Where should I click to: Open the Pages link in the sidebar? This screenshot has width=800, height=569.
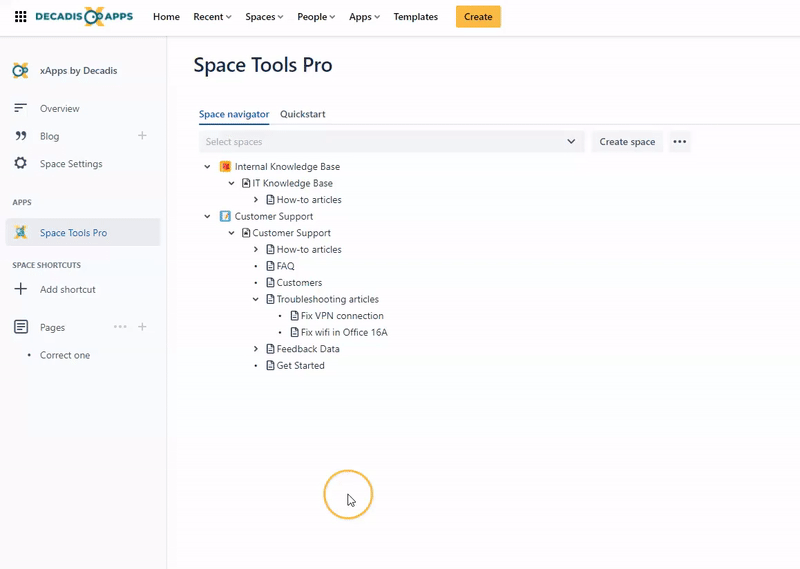click(x=52, y=328)
